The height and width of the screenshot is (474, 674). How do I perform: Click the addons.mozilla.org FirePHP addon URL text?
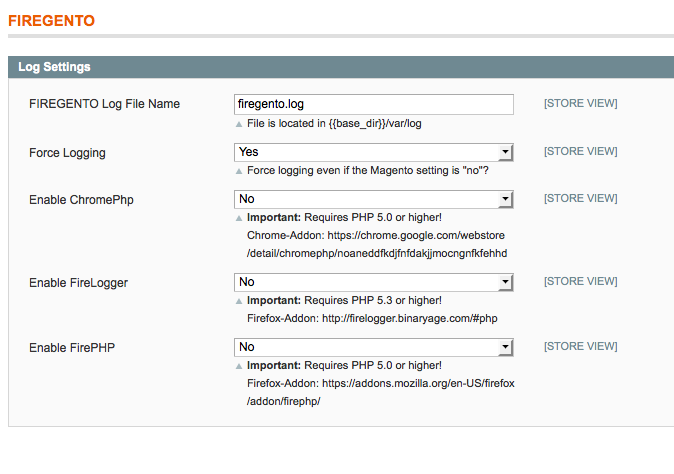(381, 392)
